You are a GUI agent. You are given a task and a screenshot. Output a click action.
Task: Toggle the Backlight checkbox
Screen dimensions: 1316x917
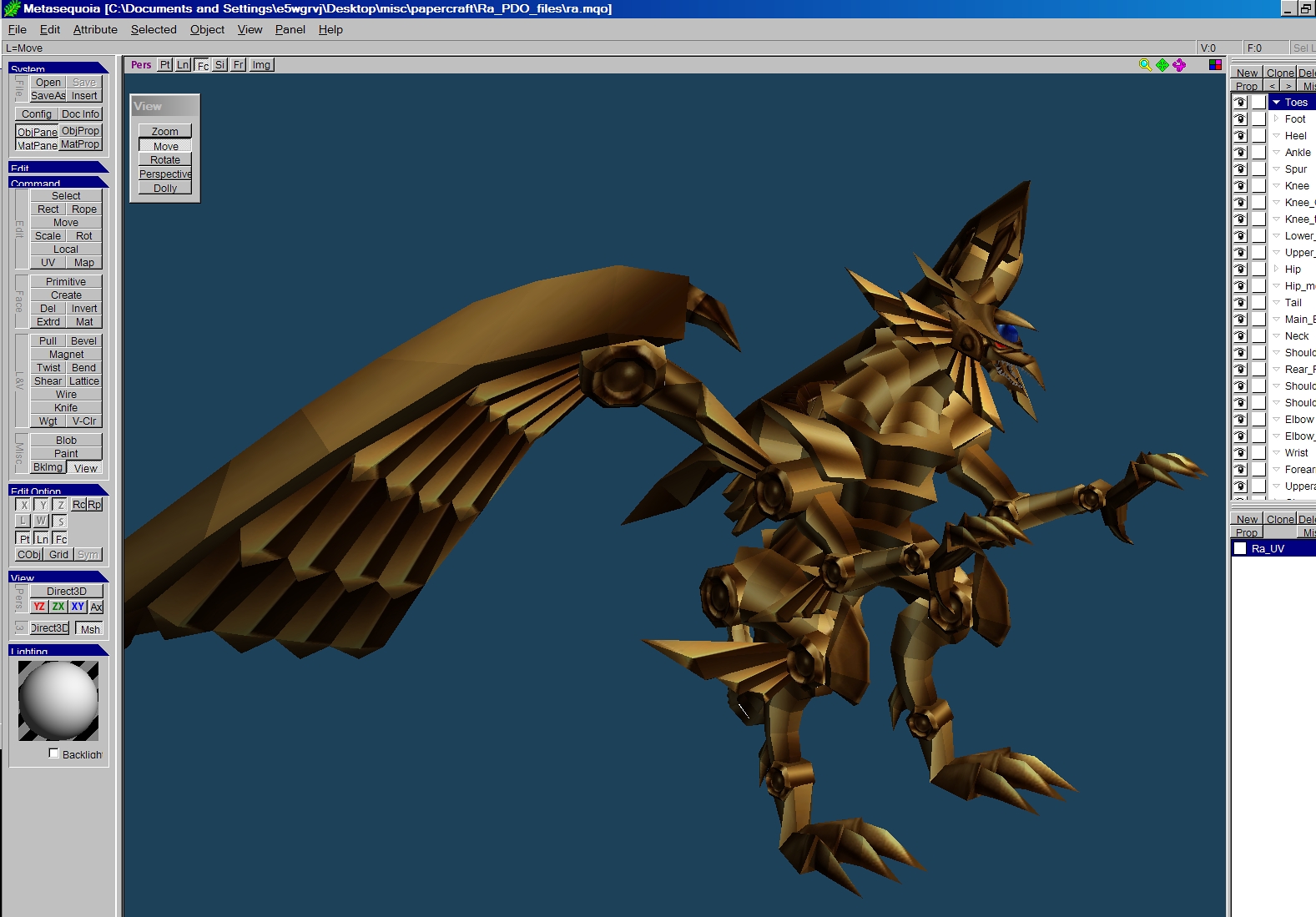53,753
